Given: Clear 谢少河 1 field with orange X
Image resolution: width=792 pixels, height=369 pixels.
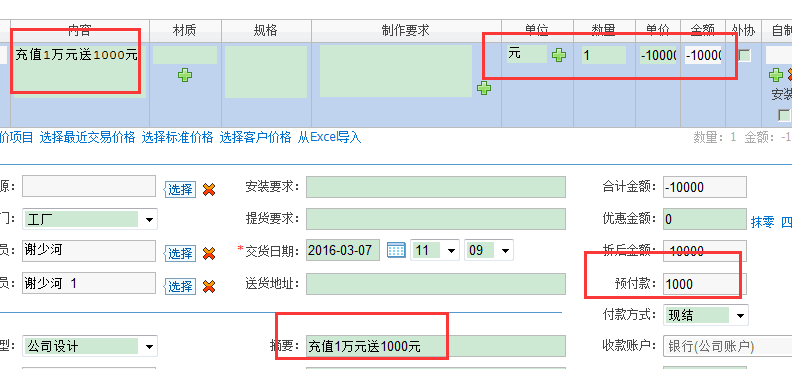Looking at the screenshot, I should pos(209,286).
